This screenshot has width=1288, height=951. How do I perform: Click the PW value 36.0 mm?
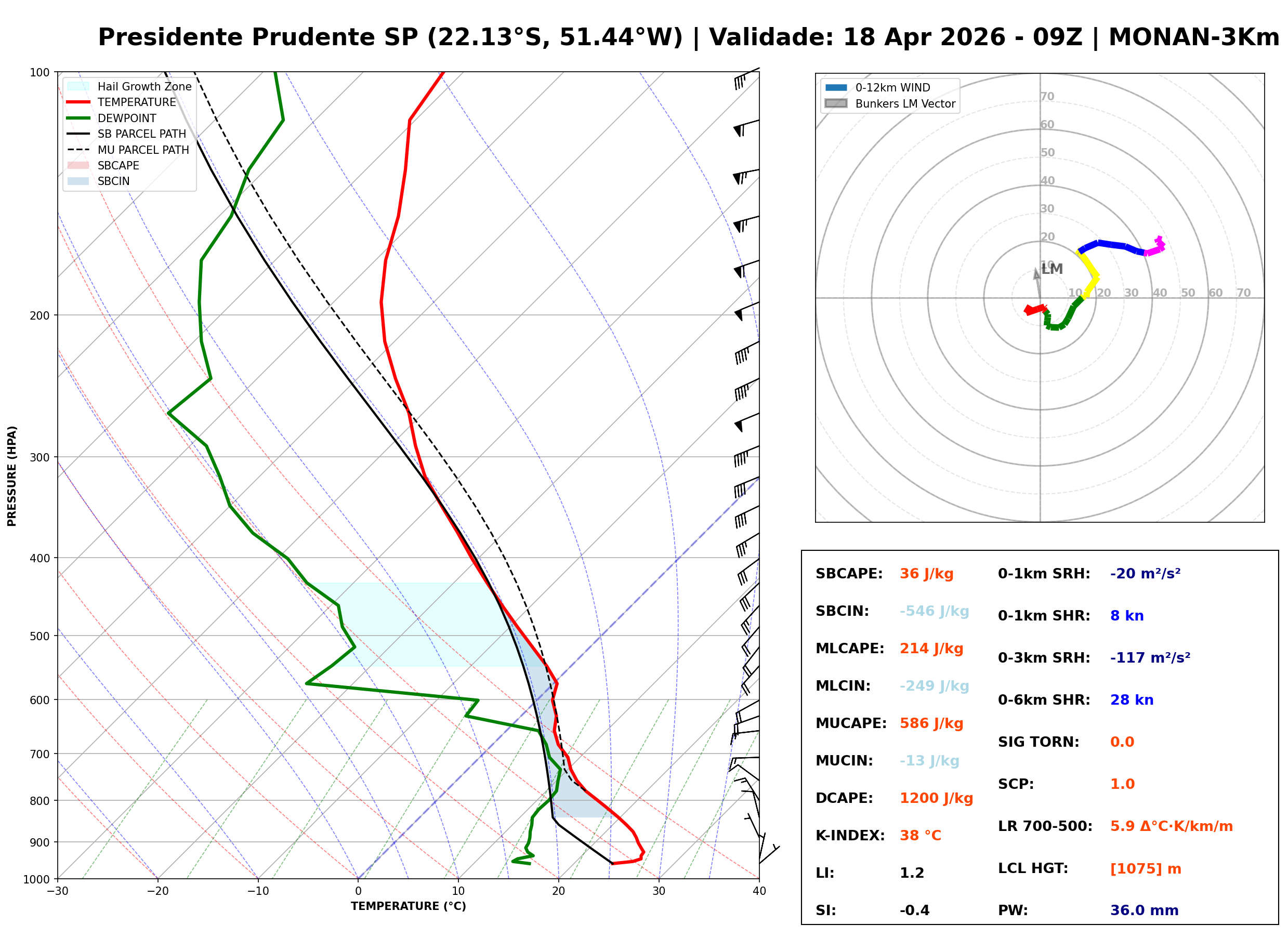(x=1144, y=910)
